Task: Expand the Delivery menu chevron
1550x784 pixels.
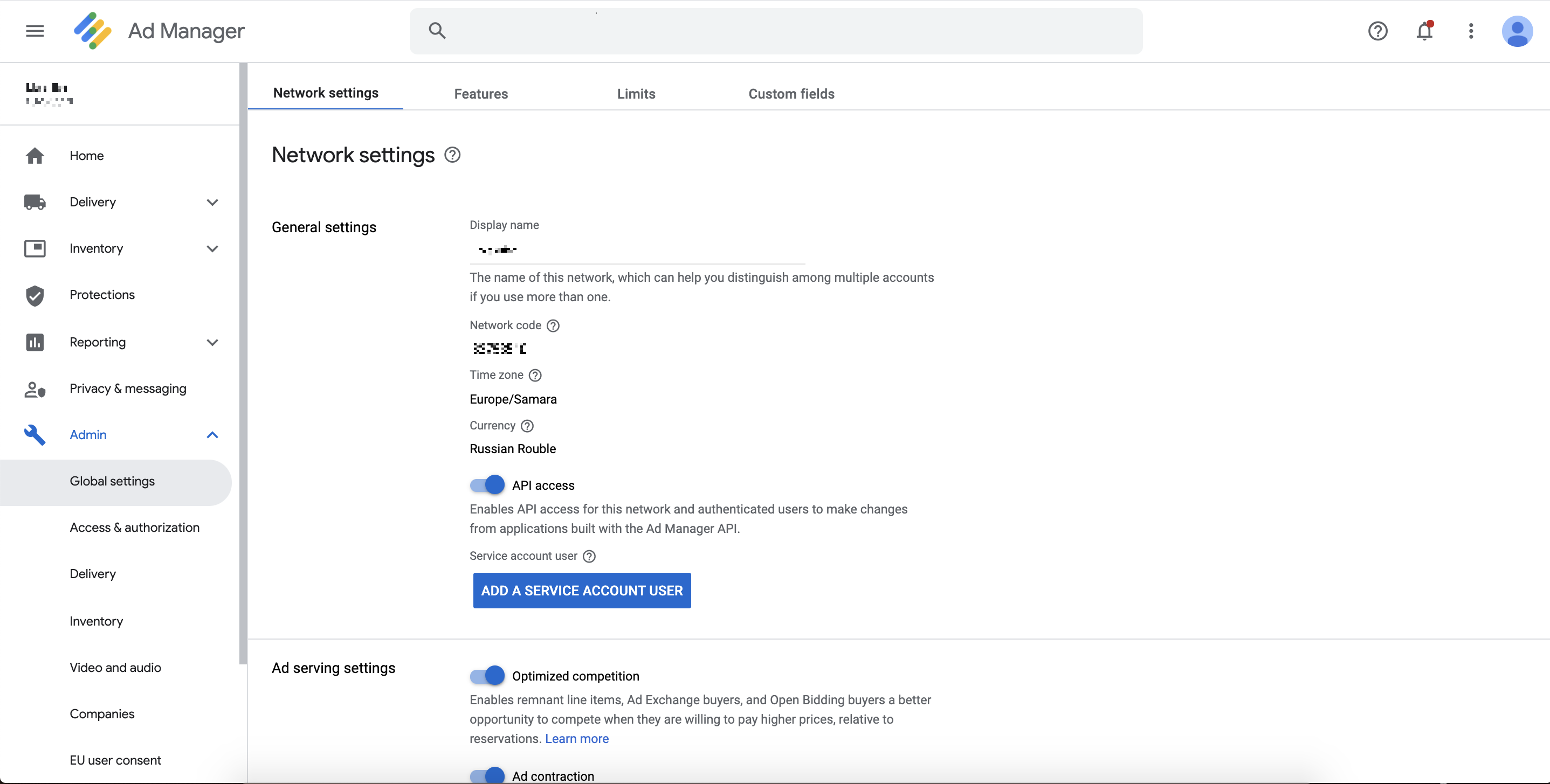Action: pos(212,202)
